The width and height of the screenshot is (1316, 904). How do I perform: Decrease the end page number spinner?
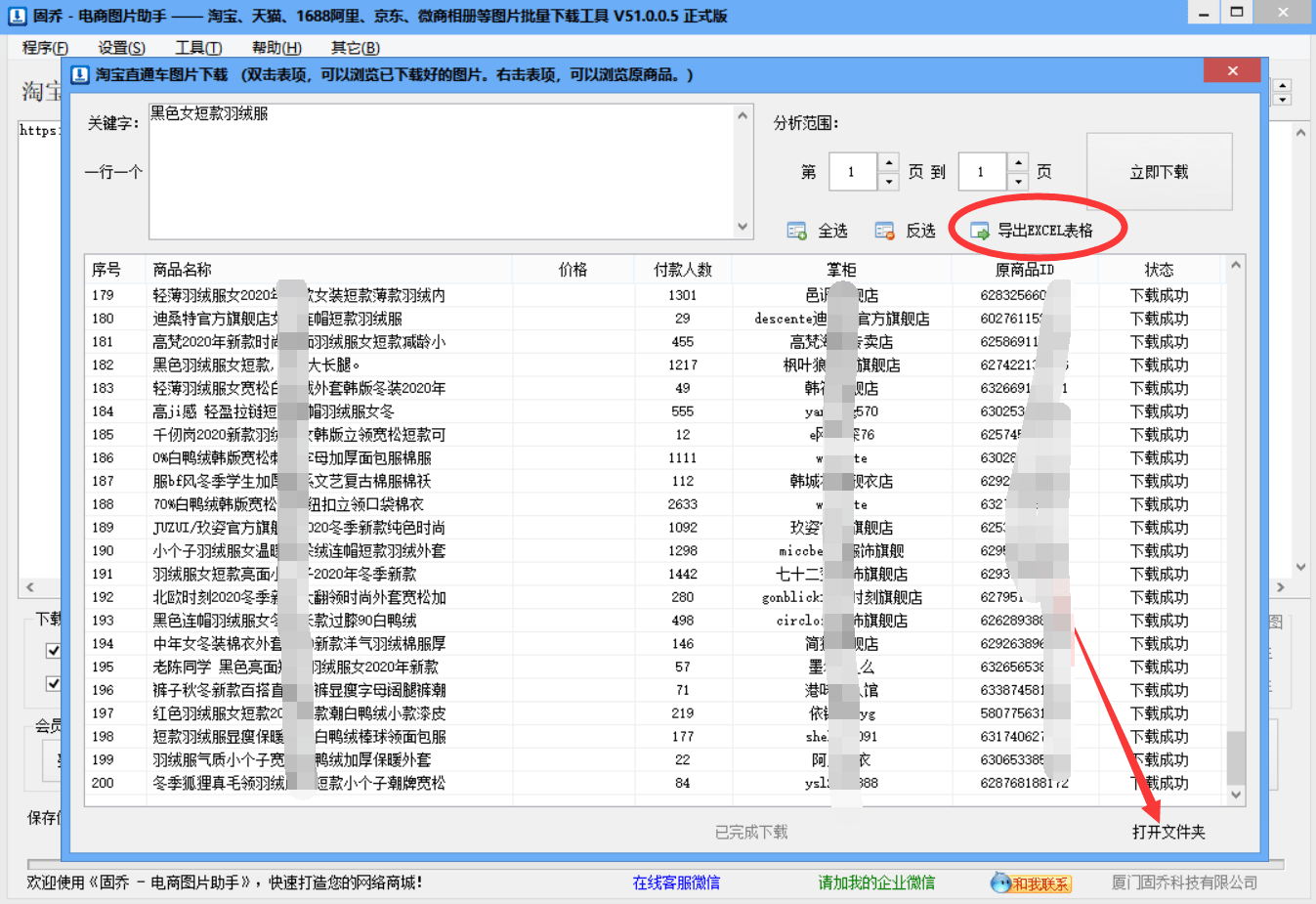click(1018, 181)
